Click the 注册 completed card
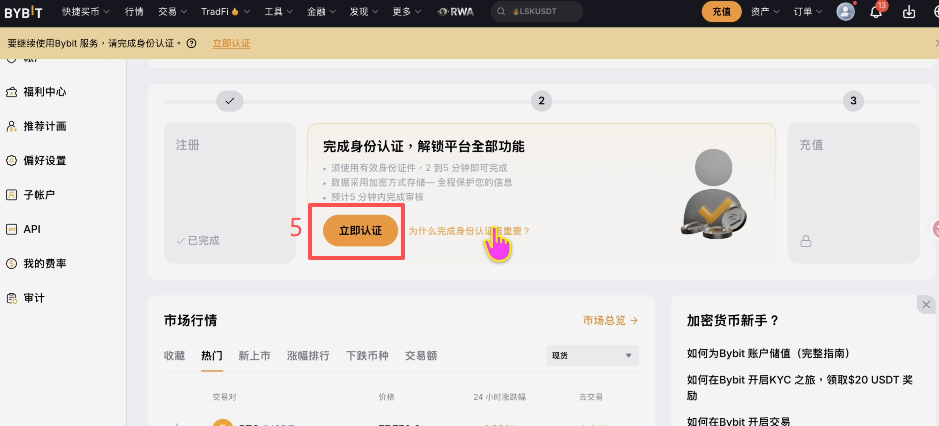This screenshot has width=939, height=426. pyautogui.click(x=230, y=193)
